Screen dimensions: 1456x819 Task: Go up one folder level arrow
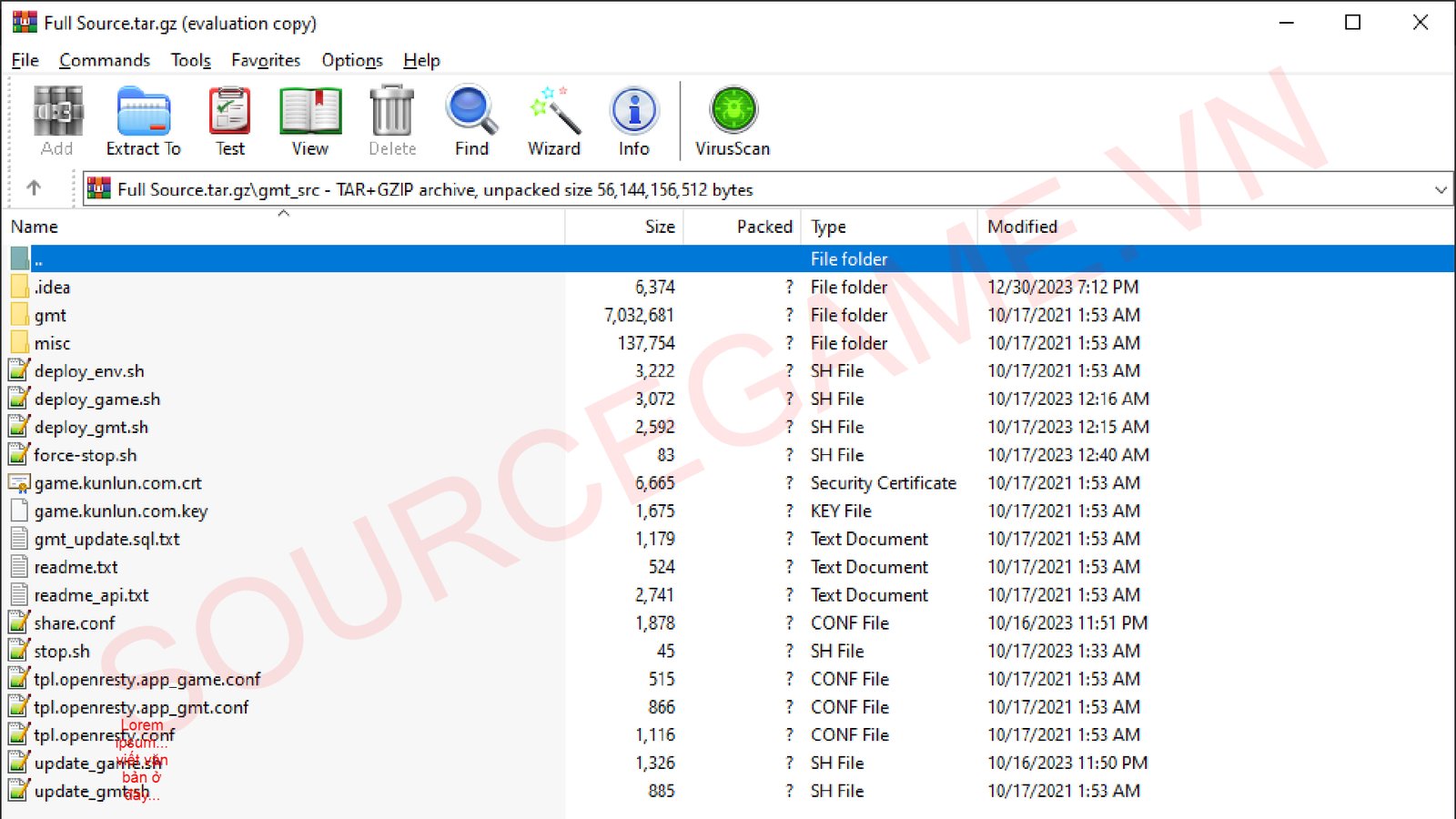[34, 188]
